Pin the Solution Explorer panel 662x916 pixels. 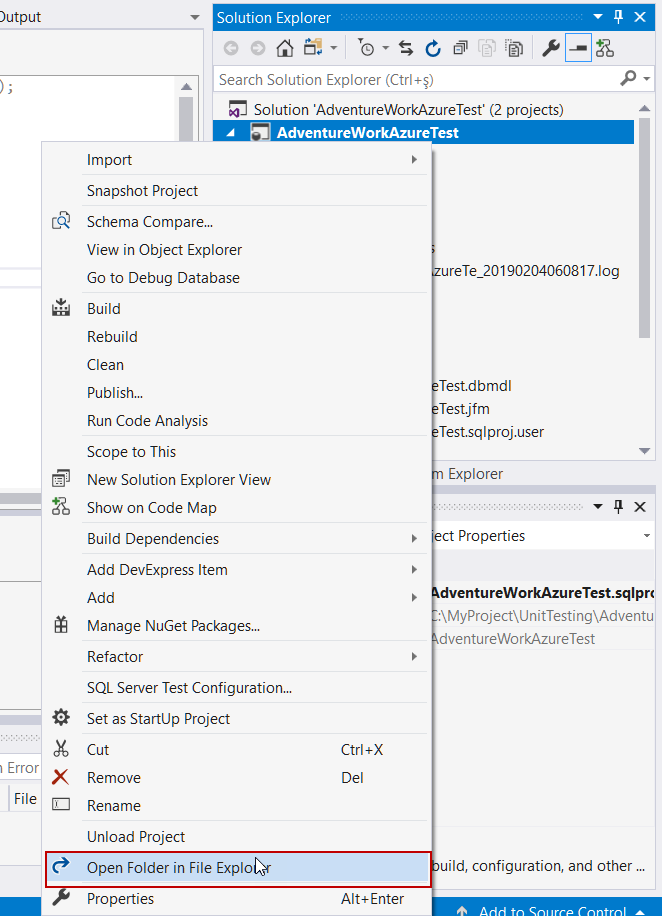click(x=618, y=18)
